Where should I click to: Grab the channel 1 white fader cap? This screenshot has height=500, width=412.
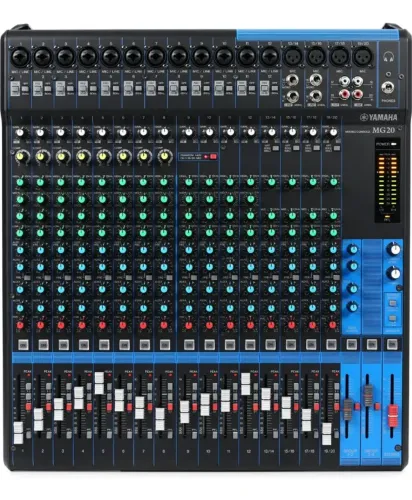pos(18,433)
